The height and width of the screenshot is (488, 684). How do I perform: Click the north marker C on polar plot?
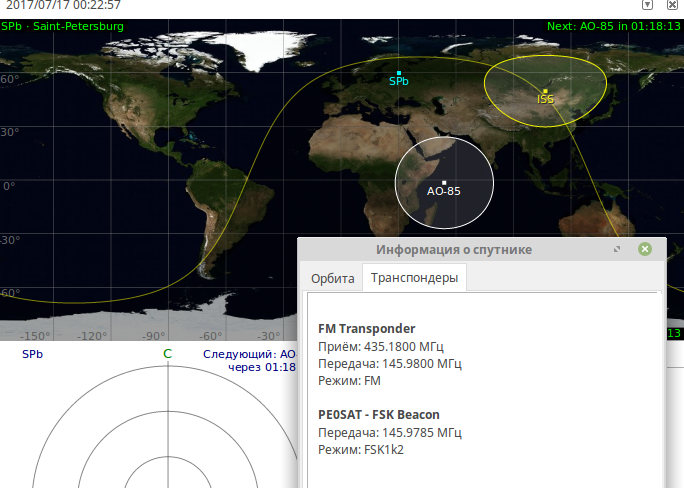pyautogui.click(x=167, y=354)
